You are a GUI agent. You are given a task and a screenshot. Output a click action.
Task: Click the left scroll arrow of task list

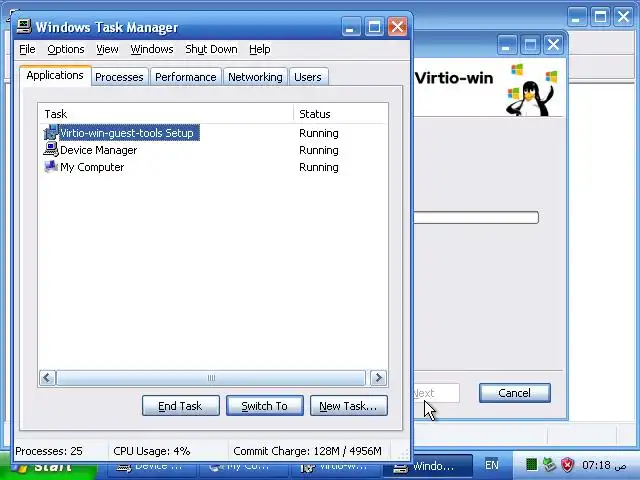(x=47, y=378)
